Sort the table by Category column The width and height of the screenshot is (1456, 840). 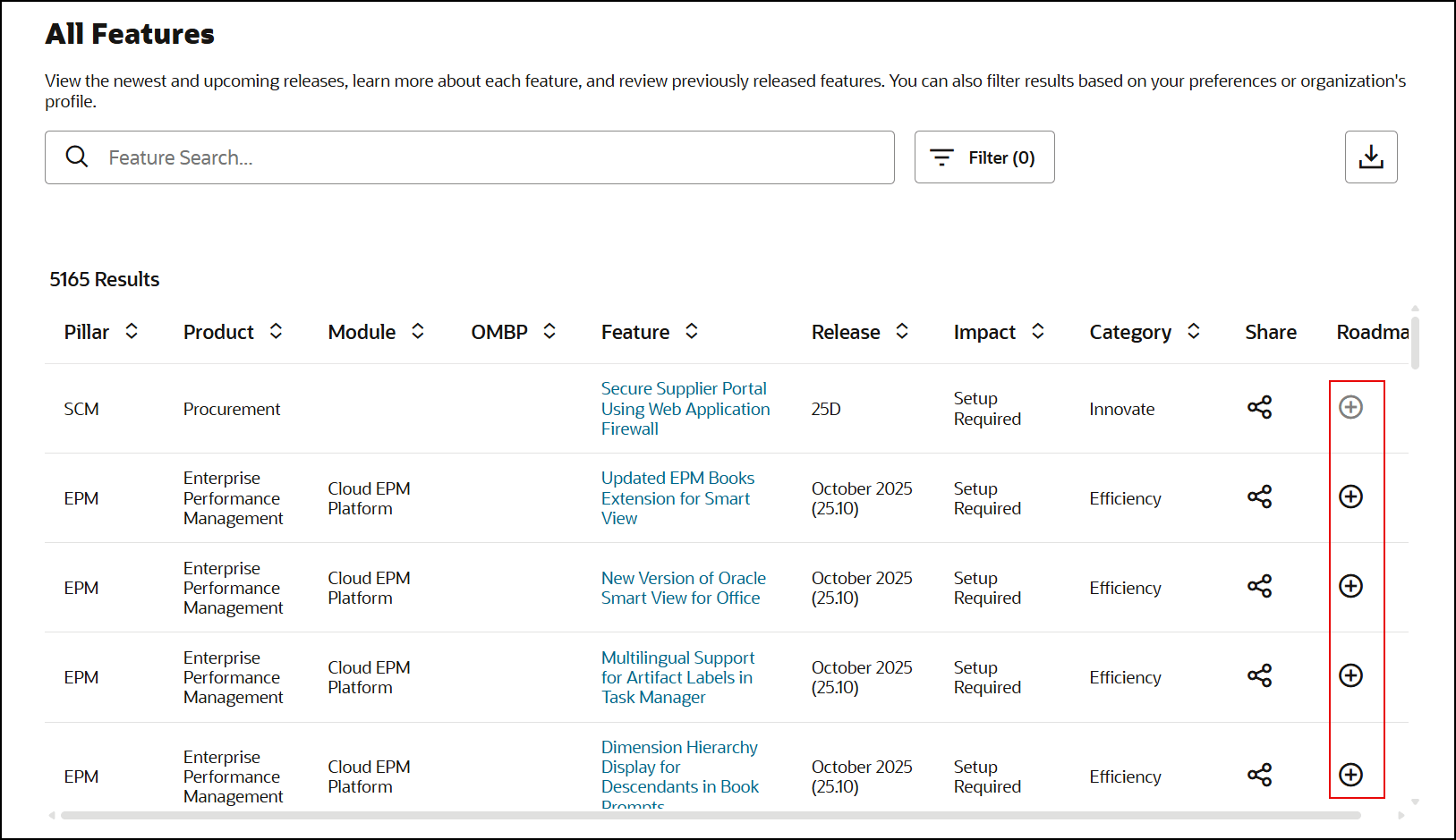point(1194,331)
